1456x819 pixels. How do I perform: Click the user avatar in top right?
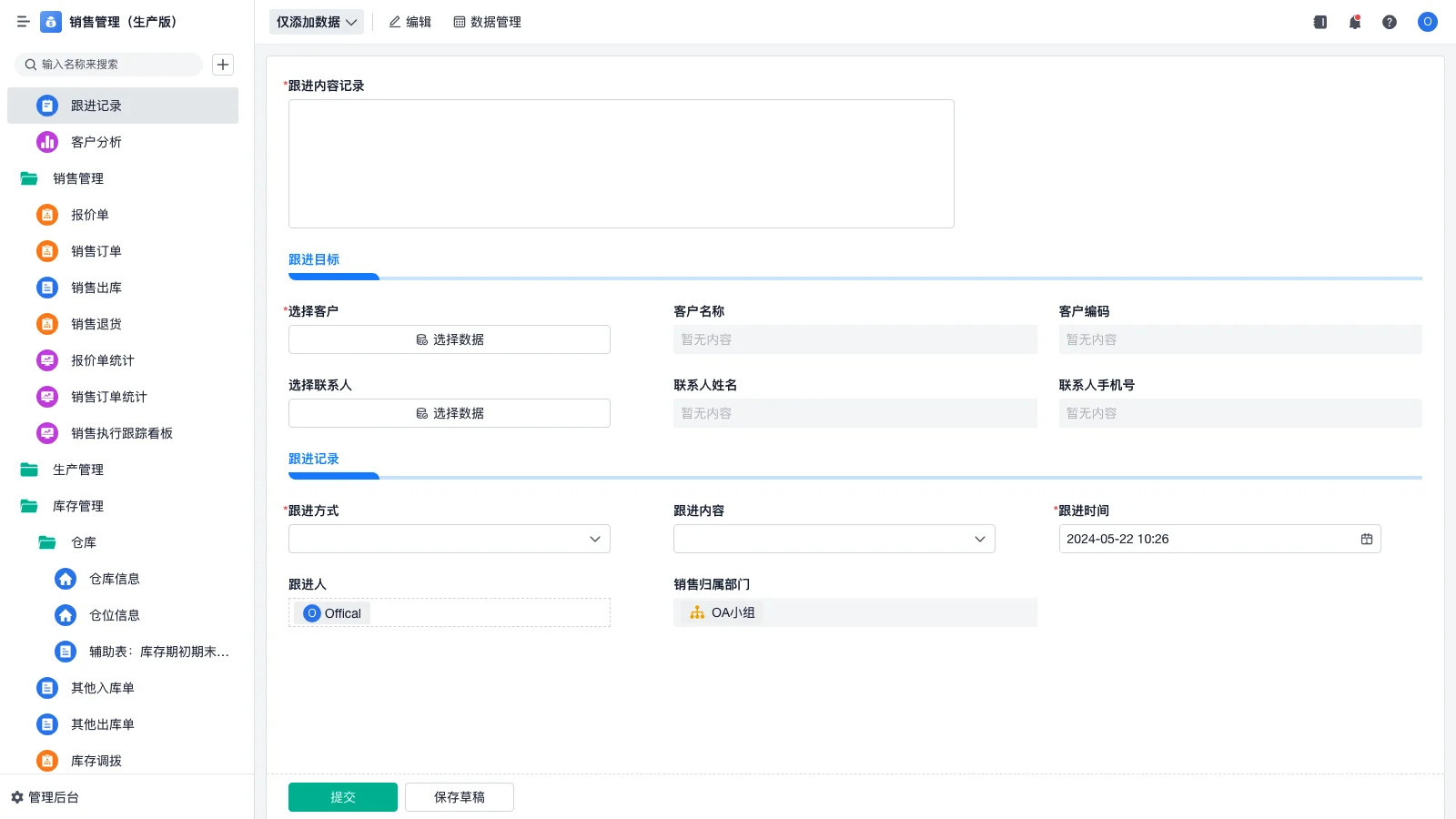[1427, 22]
